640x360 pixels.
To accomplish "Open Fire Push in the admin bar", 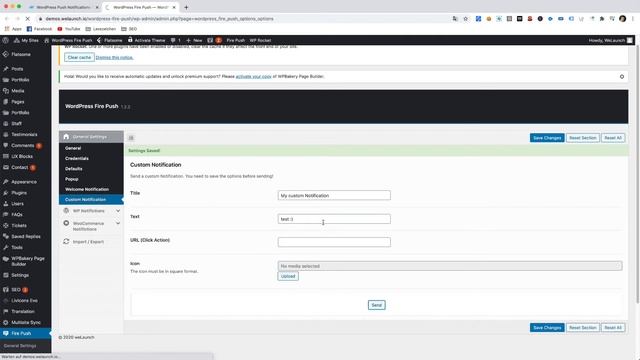I will (236, 40).
